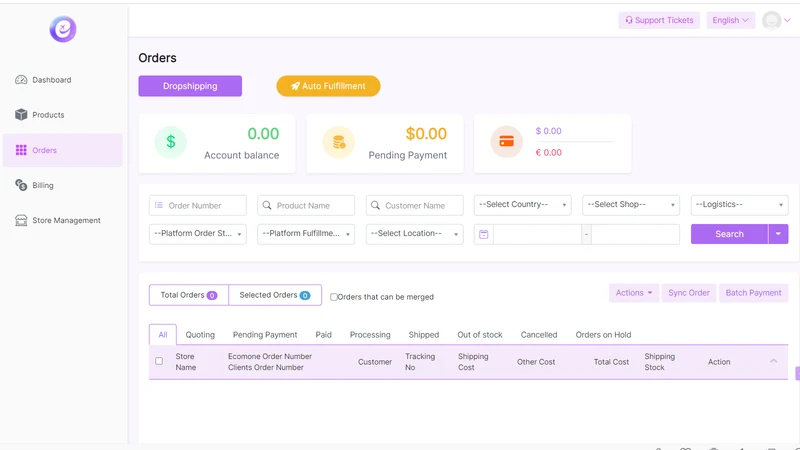Focus the Customer Name search field
This screenshot has width=800, height=450.
point(414,205)
